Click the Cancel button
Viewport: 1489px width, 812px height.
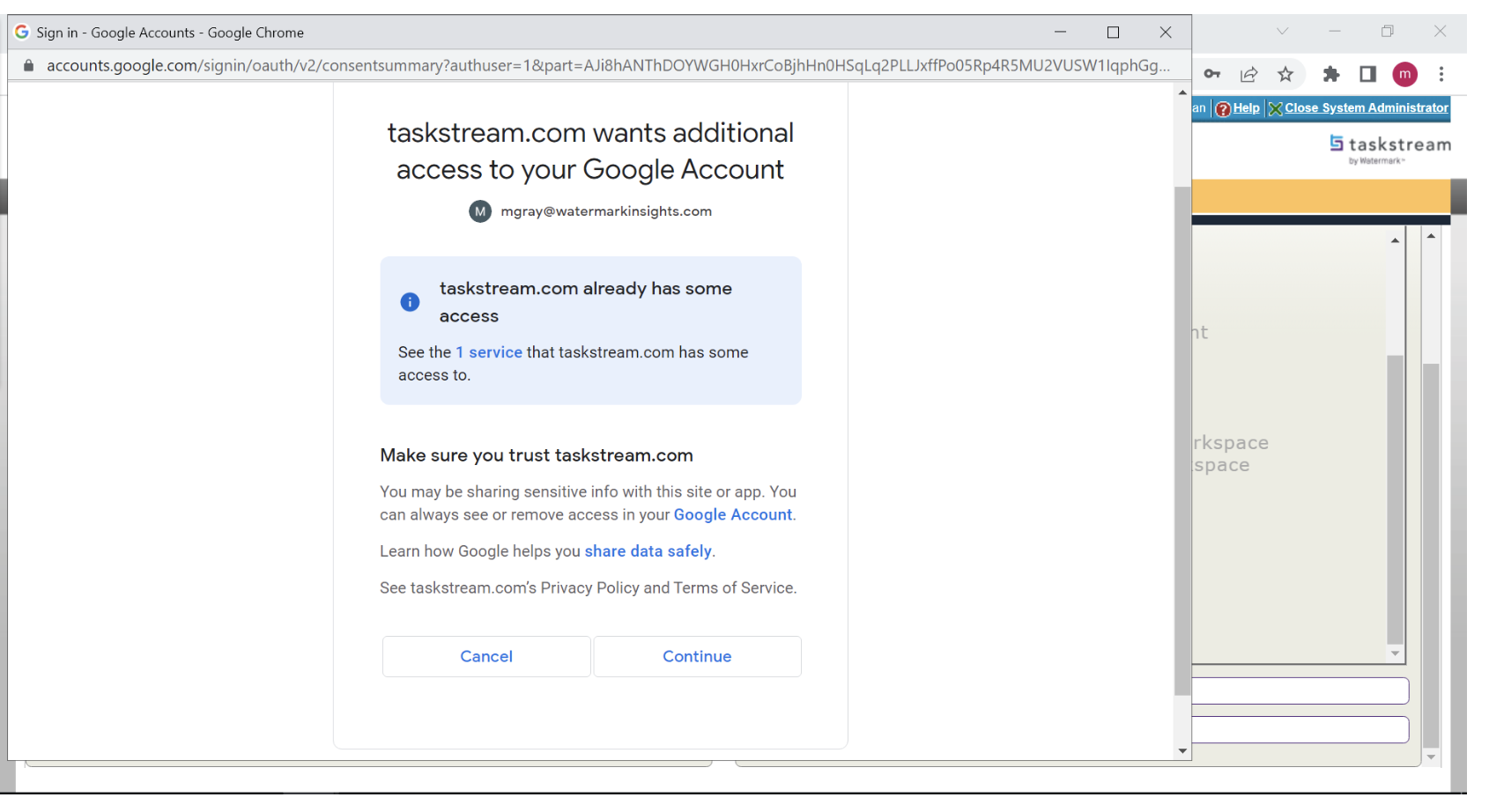[486, 656]
